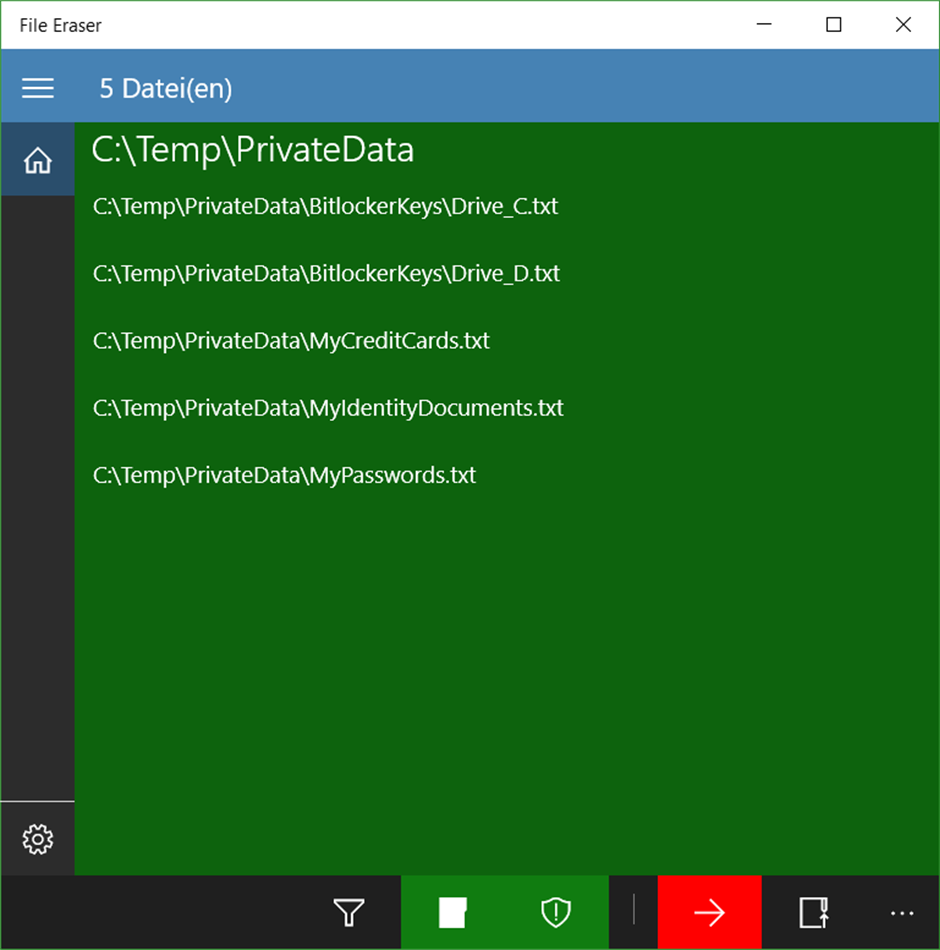Click the shield warning icon
The width and height of the screenshot is (940, 950).
[556, 912]
